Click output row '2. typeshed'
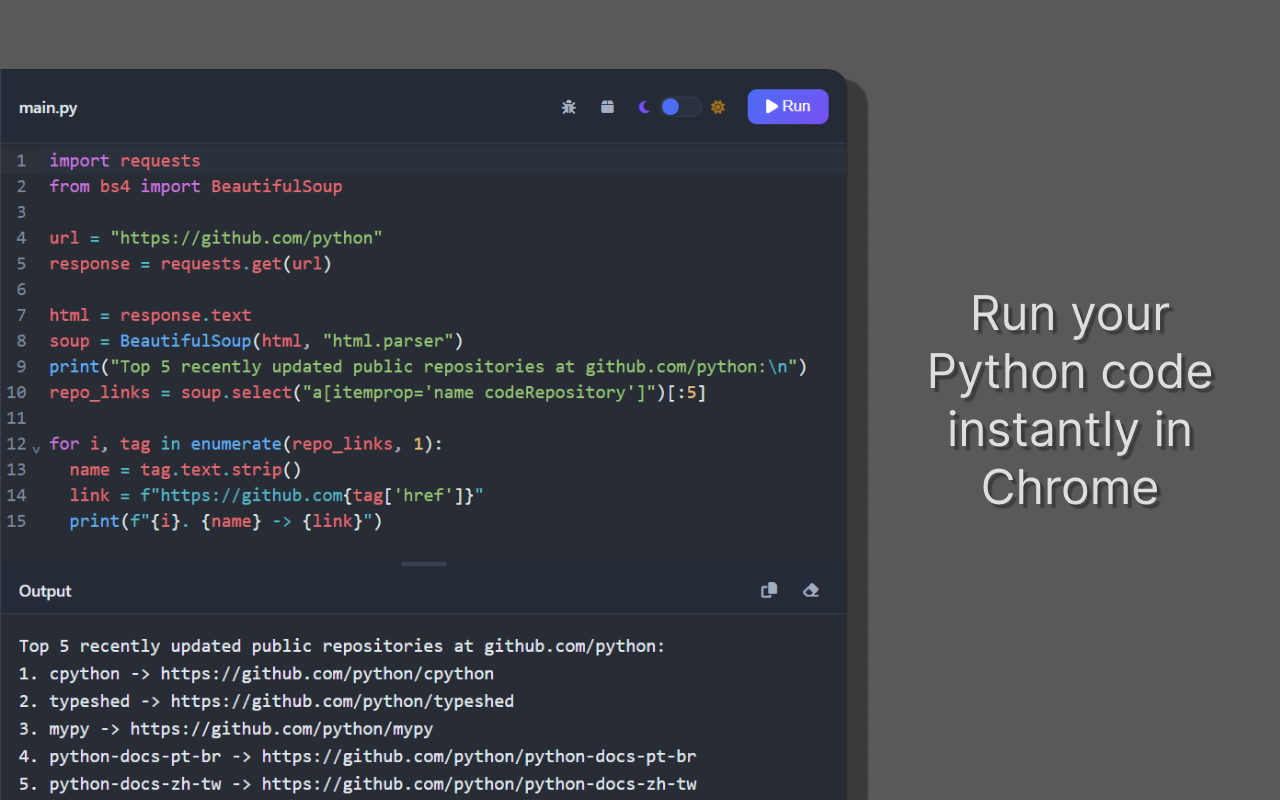Viewport: 1280px width, 800px height. (x=267, y=701)
